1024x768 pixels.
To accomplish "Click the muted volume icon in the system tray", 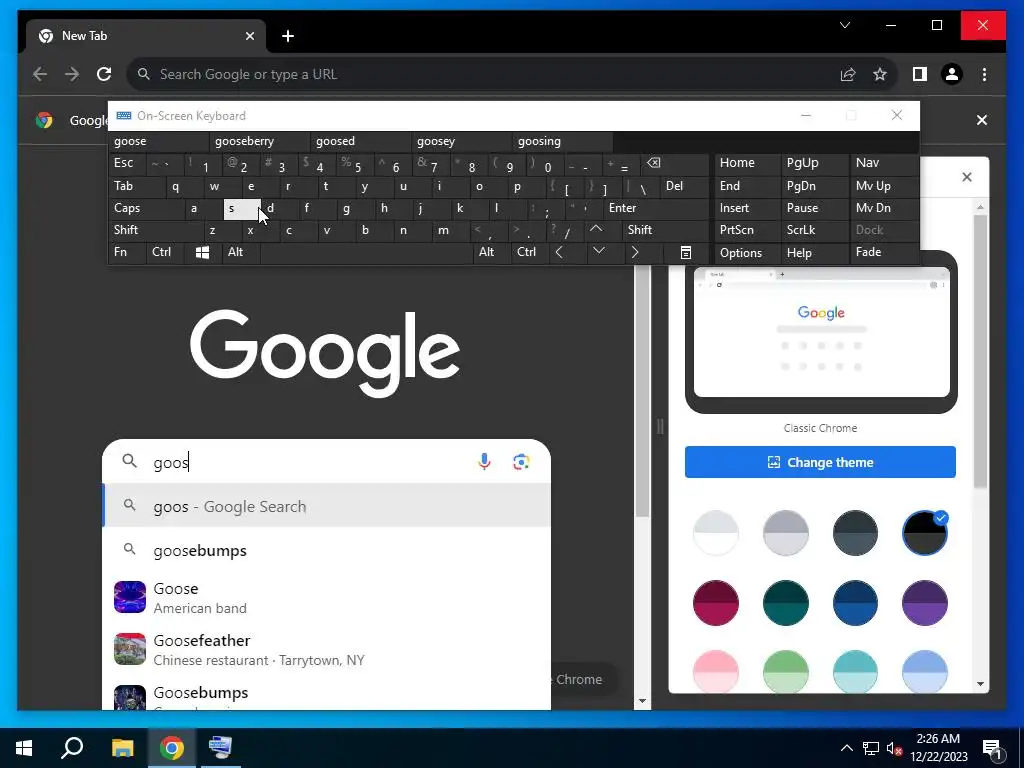I will [894, 748].
